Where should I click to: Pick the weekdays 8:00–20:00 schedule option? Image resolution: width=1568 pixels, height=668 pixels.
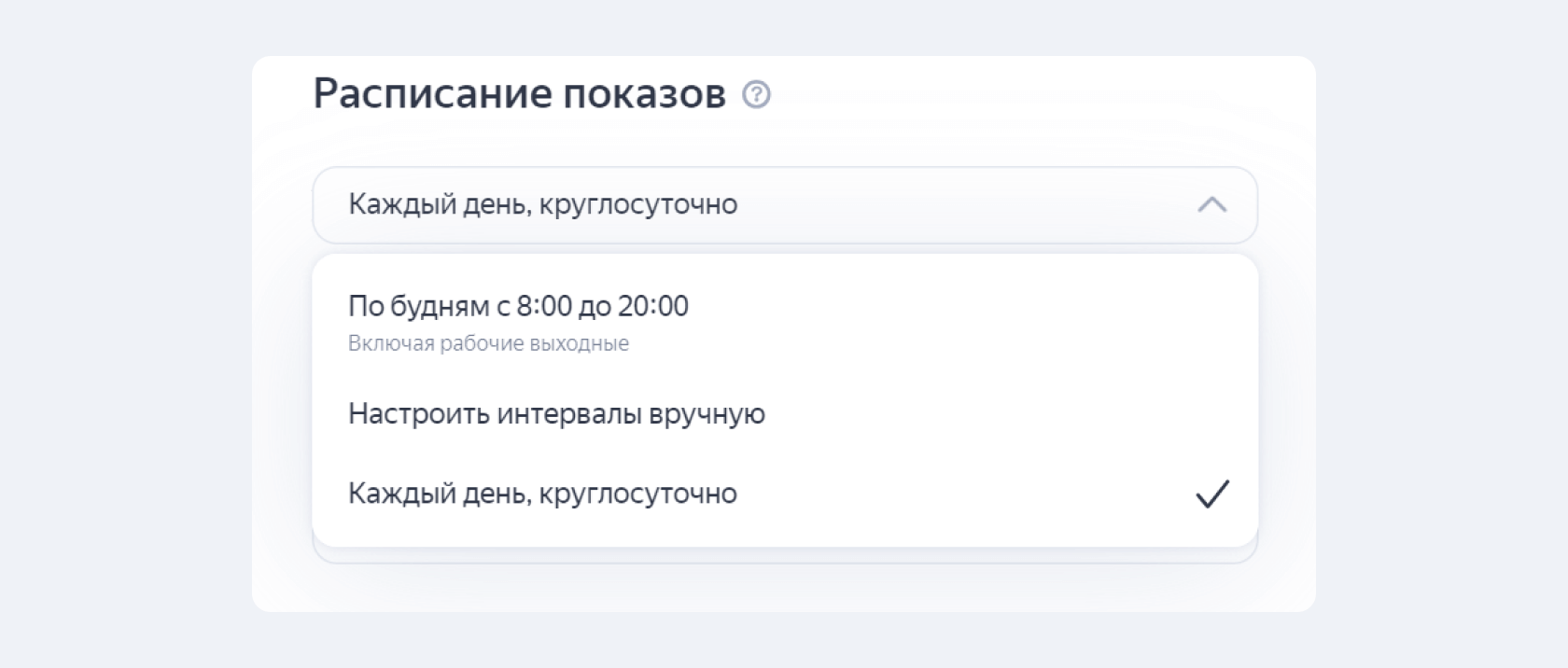(785, 322)
